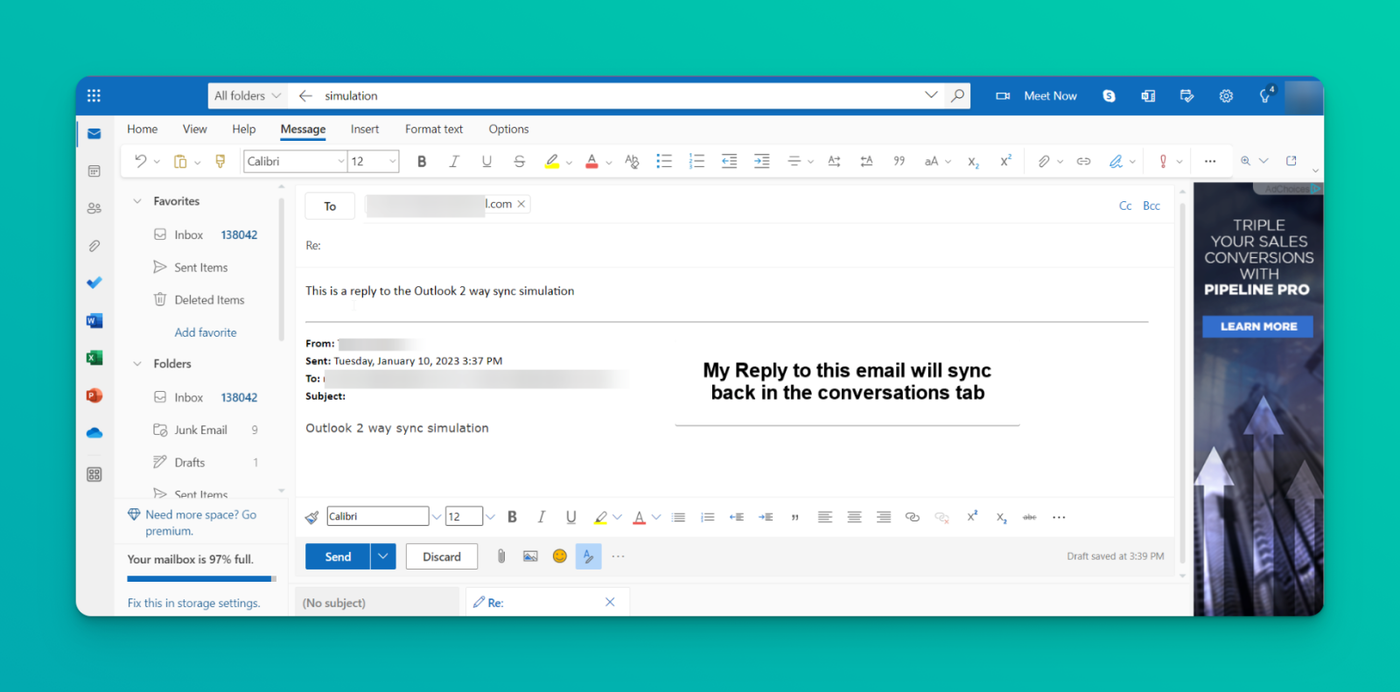Click the attach file paperclip beside Discard
This screenshot has width=1400, height=692.
pos(501,557)
